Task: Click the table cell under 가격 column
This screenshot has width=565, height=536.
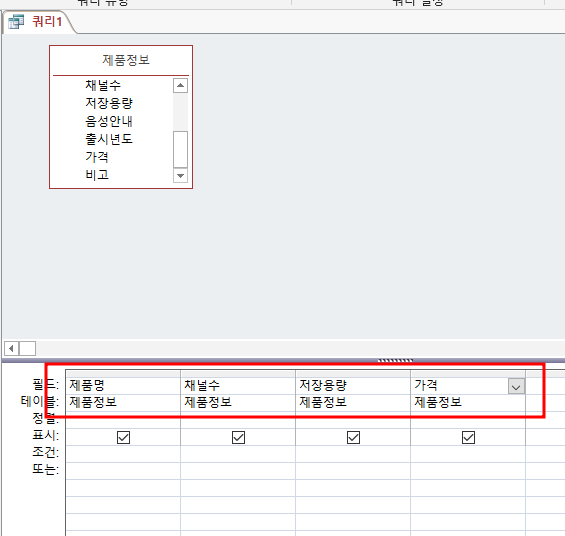Action: tap(468, 402)
